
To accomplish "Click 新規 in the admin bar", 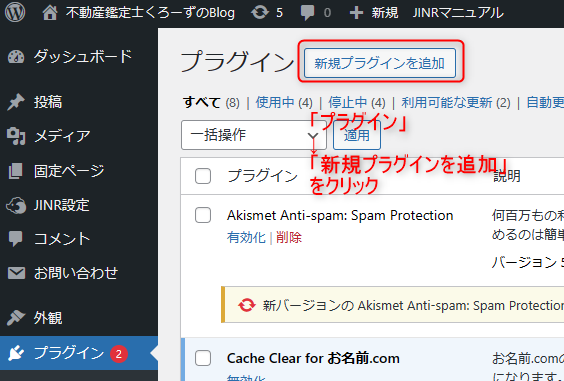I will [x=385, y=13].
